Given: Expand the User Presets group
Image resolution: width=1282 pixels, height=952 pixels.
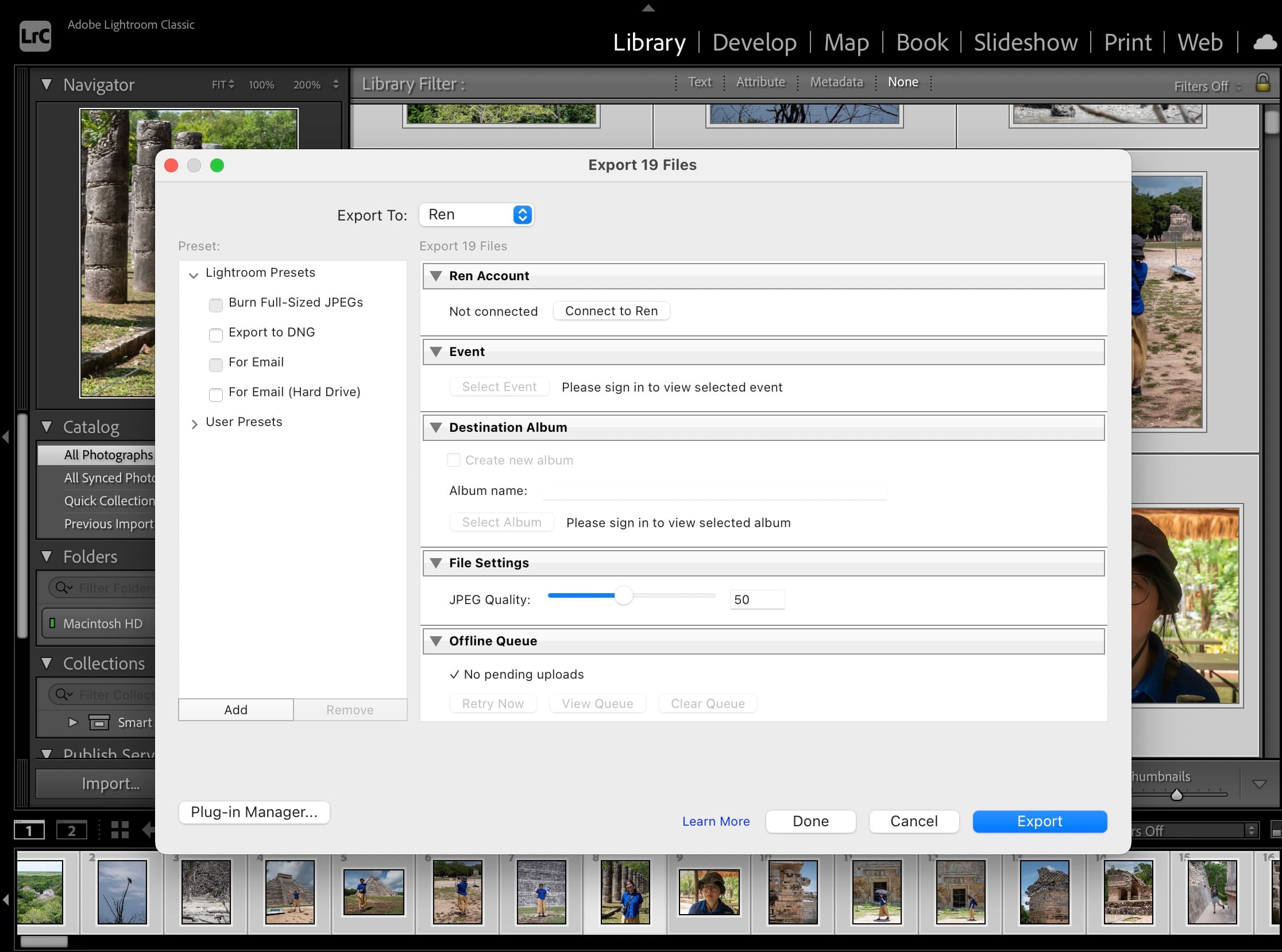Looking at the screenshot, I should pyautogui.click(x=194, y=424).
